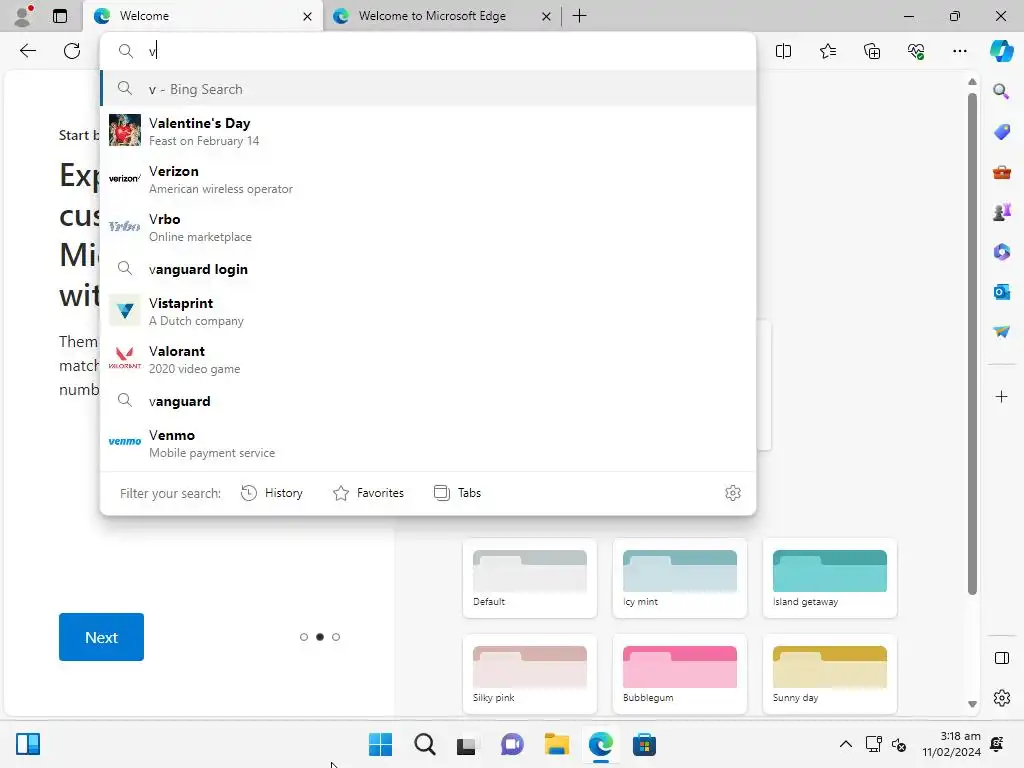
Task: Click the Next button
Action: click(x=101, y=637)
